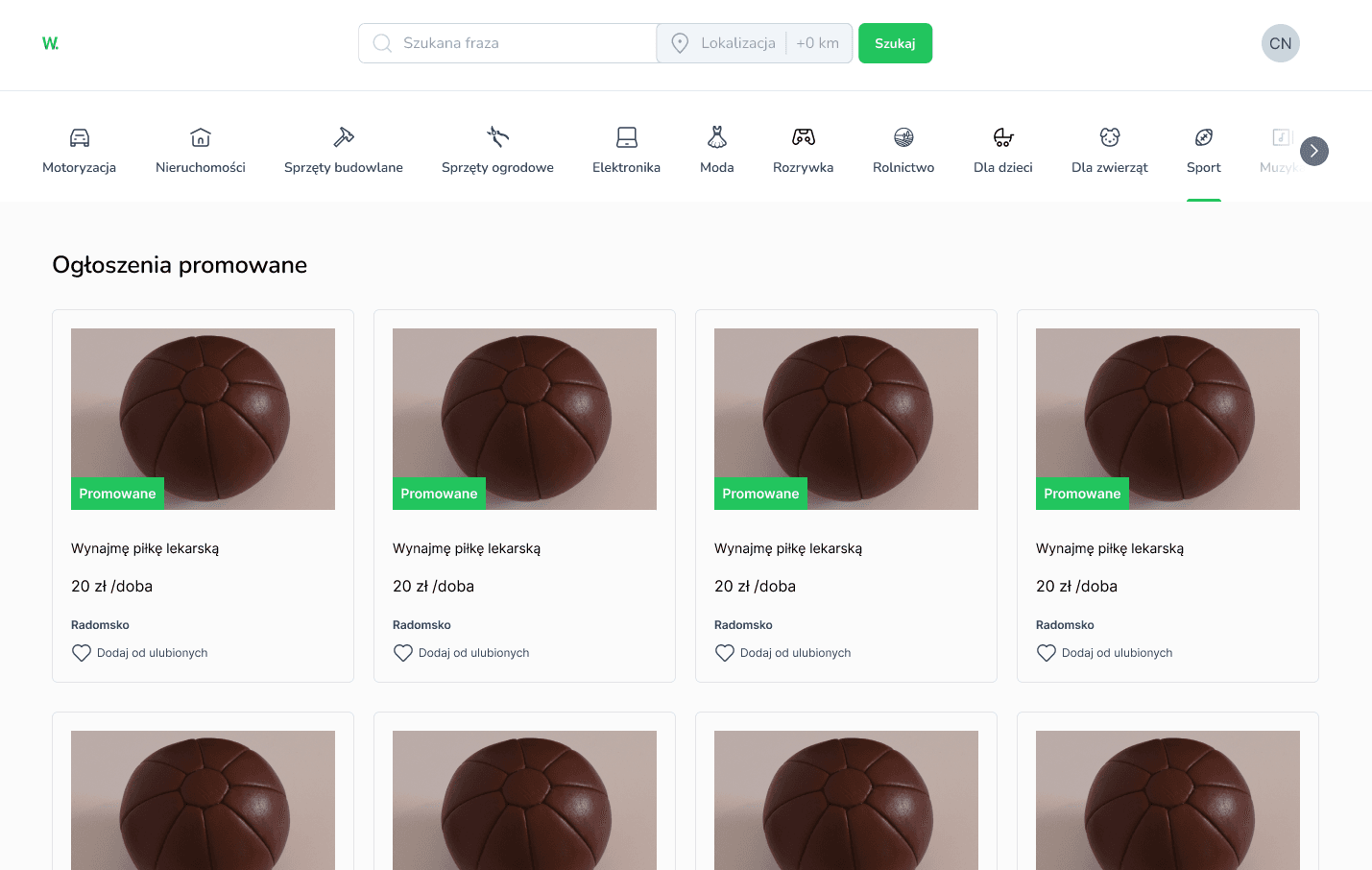The width and height of the screenshot is (1372, 870).
Task: Toggle favorite heart on first promoted listing
Action: coord(82,653)
